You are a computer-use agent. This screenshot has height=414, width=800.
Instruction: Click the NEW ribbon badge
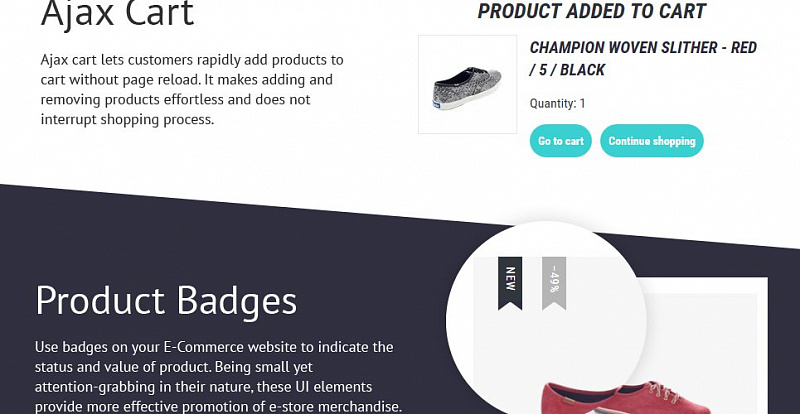510,283
